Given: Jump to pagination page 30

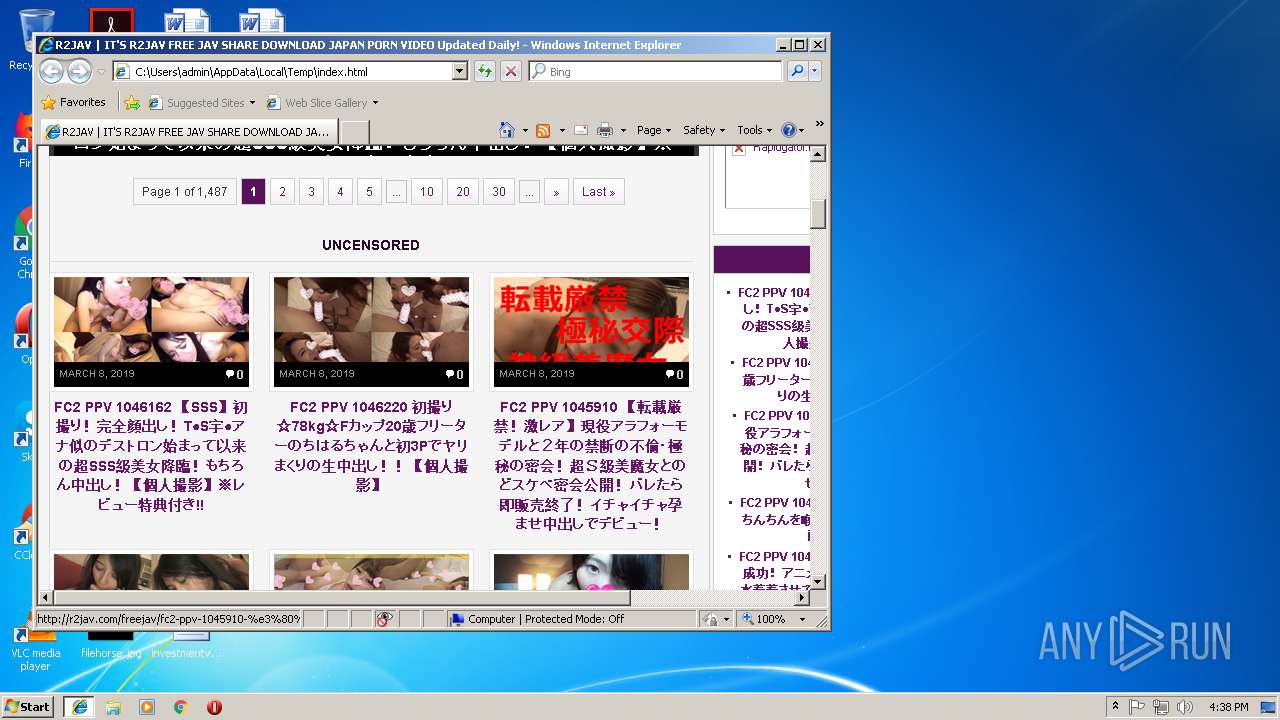Looking at the screenshot, I should (498, 192).
